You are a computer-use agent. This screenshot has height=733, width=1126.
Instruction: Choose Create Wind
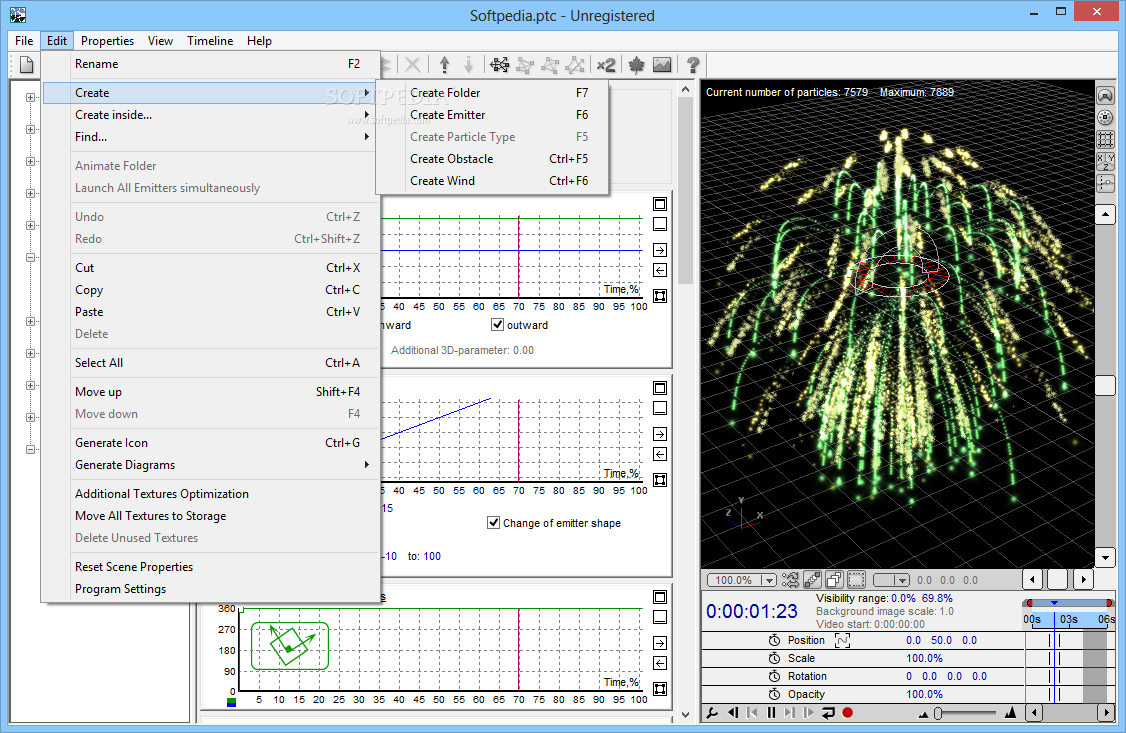[493, 181]
